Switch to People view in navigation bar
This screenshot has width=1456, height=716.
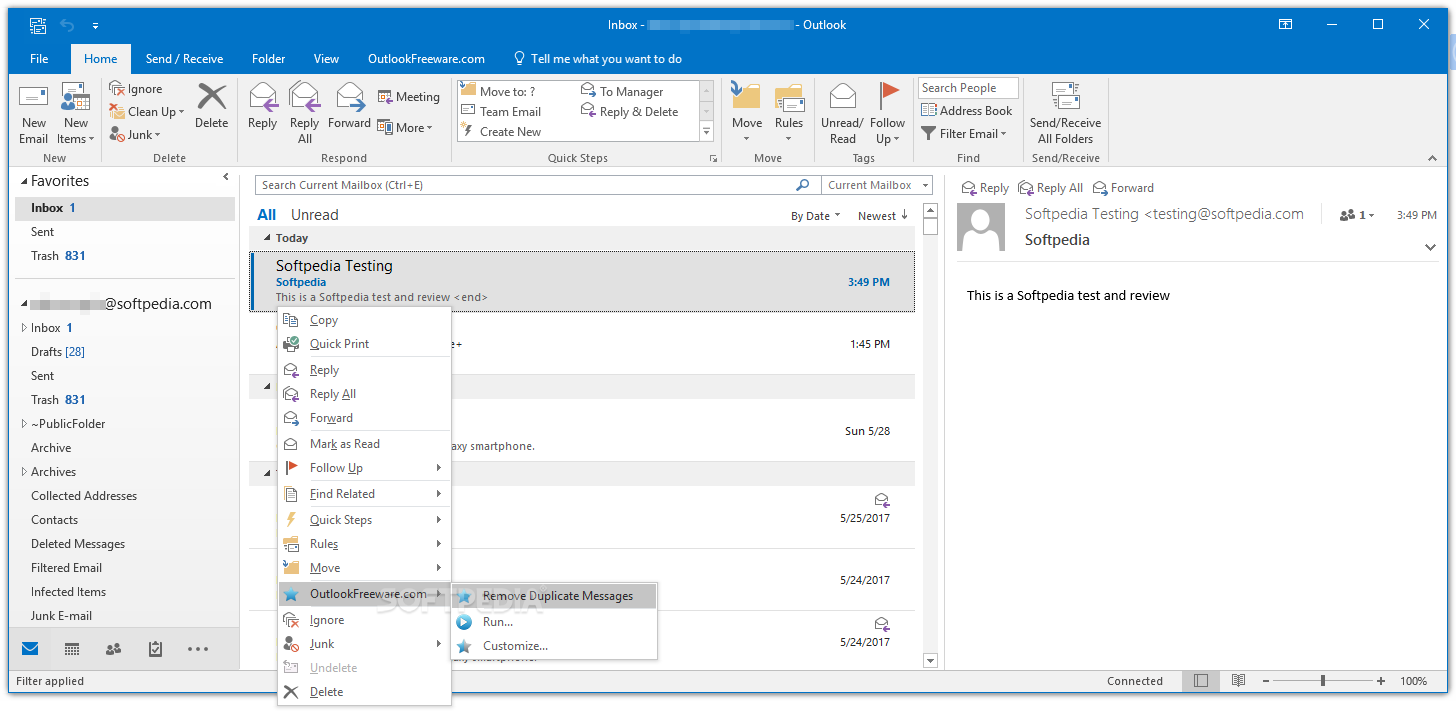point(113,649)
